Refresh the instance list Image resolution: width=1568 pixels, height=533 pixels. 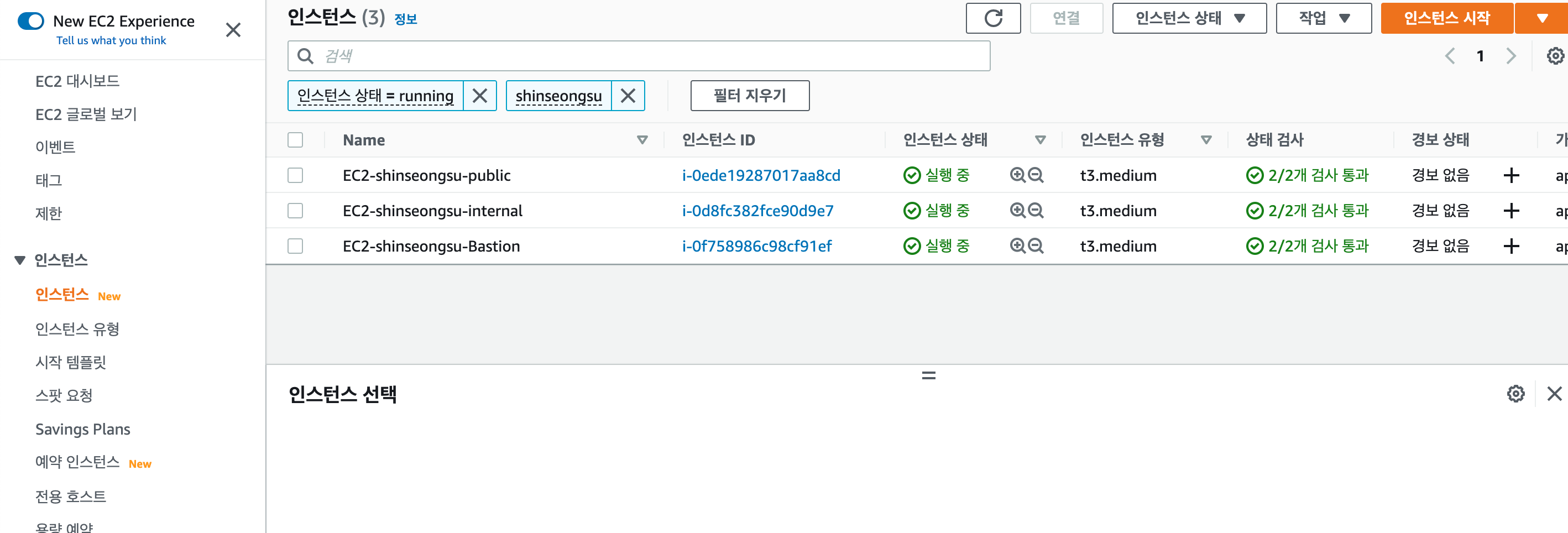(993, 18)
